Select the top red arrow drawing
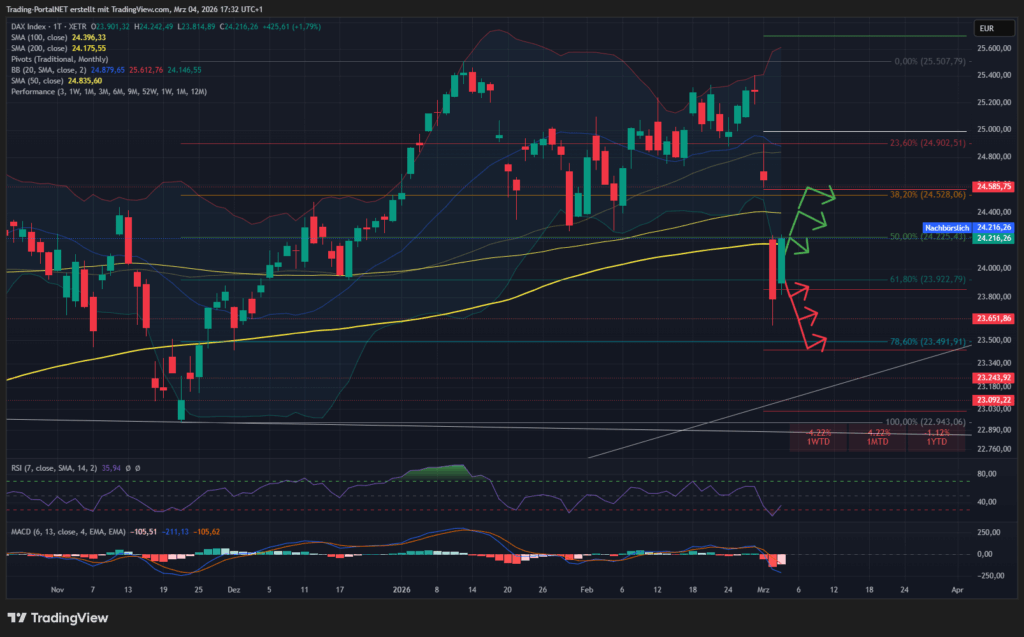This screenshot has width=1024, height=637. tap(797, 293)
